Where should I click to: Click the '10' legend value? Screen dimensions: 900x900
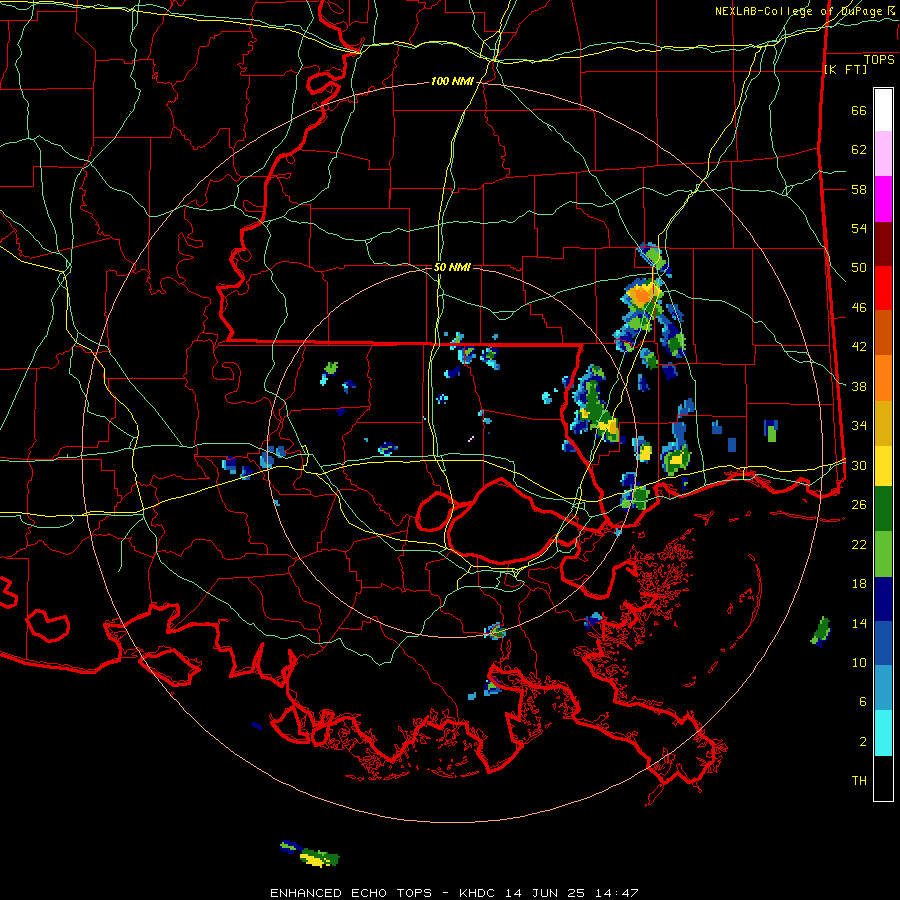tap(859, 662)
